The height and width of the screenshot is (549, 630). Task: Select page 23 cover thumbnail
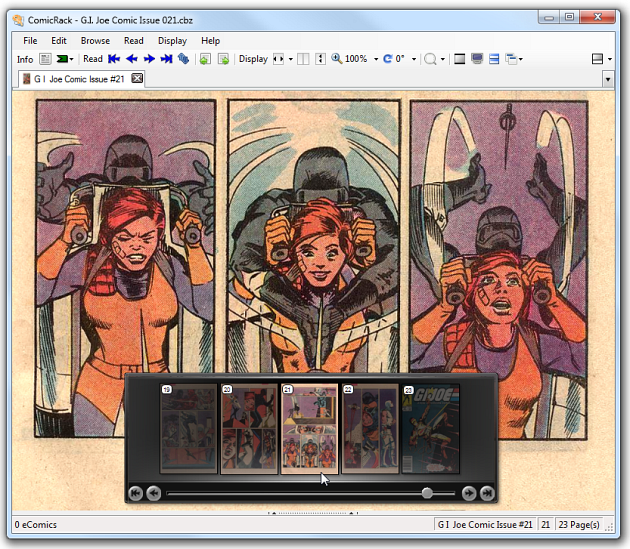pos(431,429)
